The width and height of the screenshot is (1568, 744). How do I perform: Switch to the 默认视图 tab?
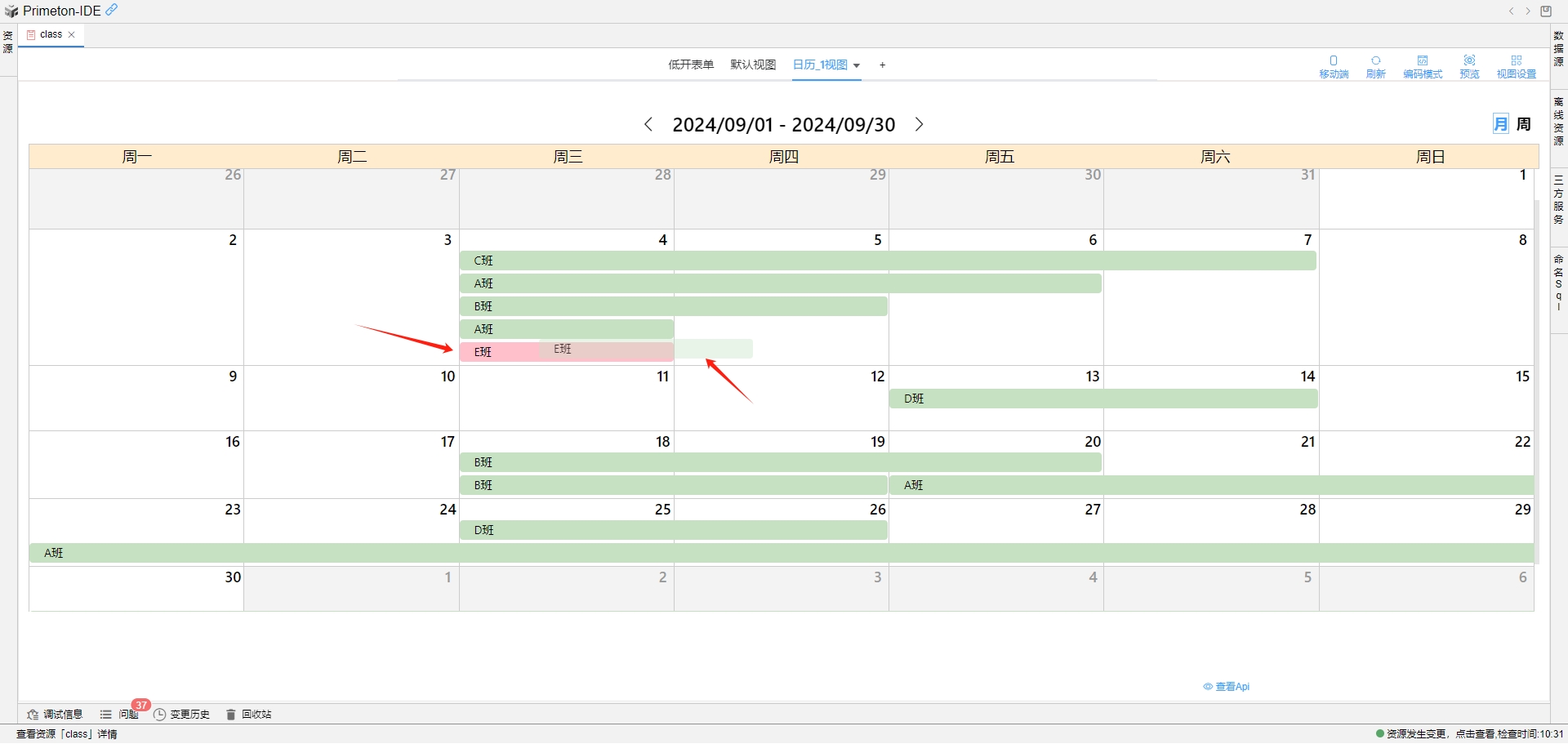pyautogui.click(x=752, y=65)
